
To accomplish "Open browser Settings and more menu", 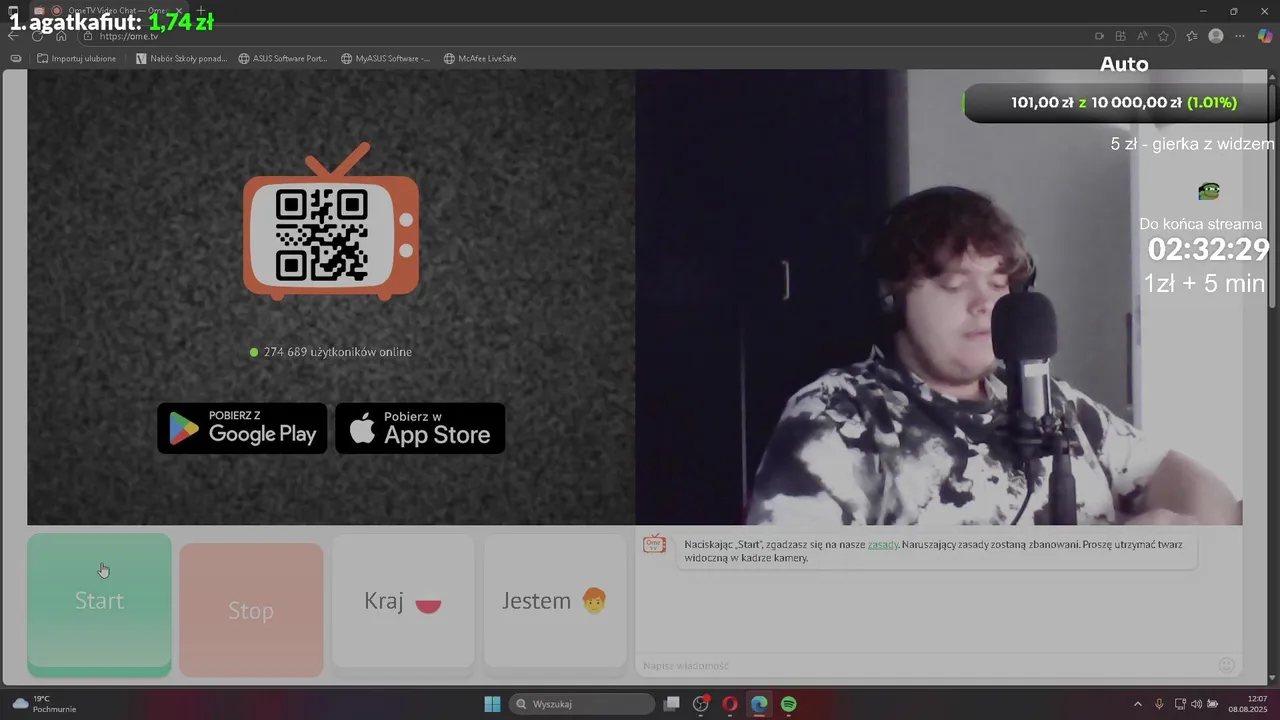I will click(1241, 36).
